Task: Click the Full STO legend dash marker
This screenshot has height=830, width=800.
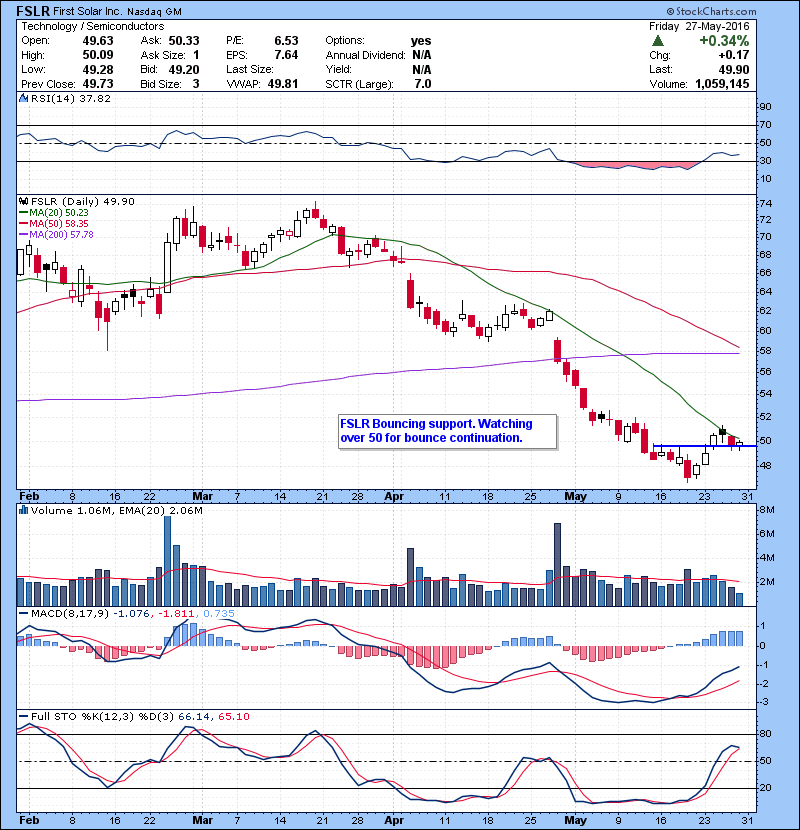Action: click(23, 717)
